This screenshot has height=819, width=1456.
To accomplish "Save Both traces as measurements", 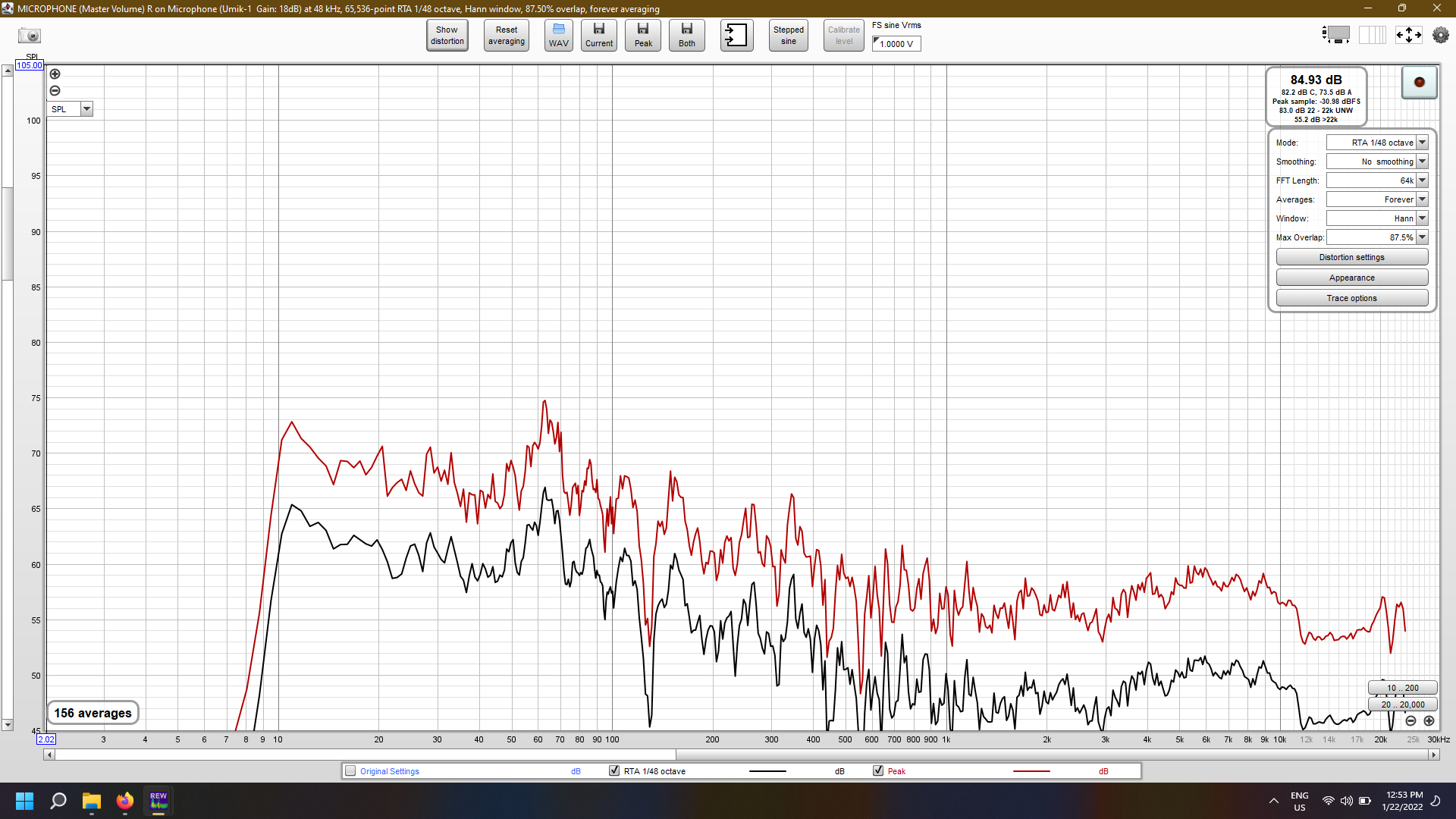I will [687, 36].
